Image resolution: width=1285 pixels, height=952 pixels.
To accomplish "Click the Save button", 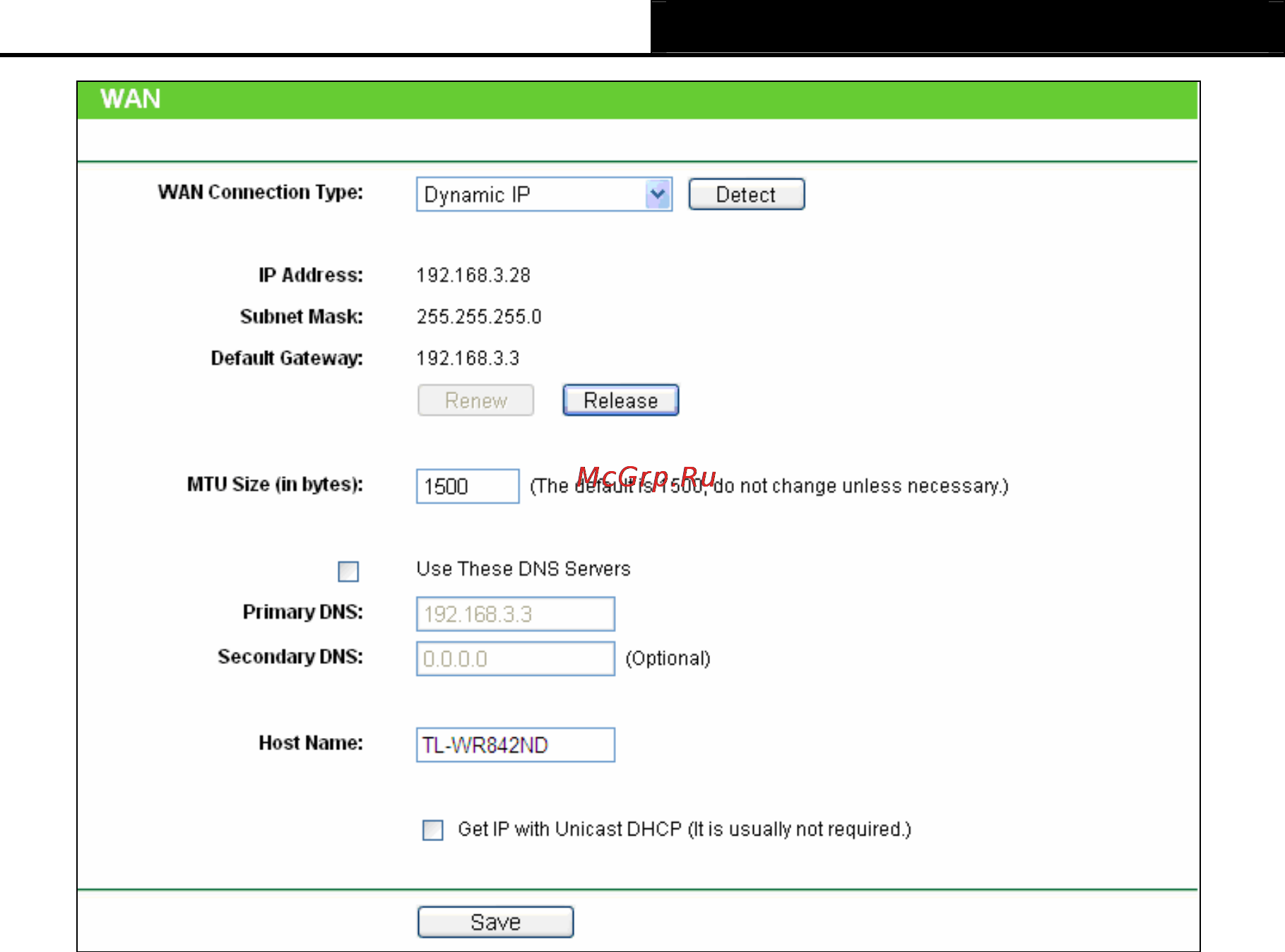I will (x=496, y=922).
